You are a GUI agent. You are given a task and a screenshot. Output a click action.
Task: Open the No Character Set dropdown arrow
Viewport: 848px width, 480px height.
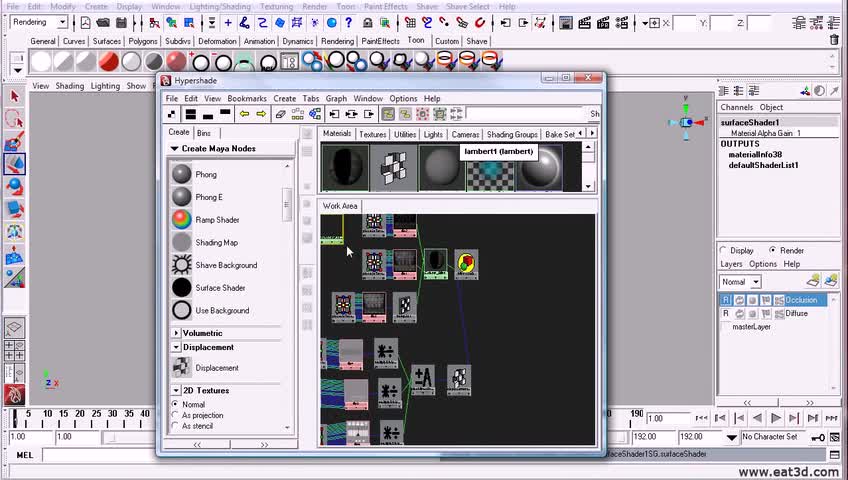click(732, 437)
